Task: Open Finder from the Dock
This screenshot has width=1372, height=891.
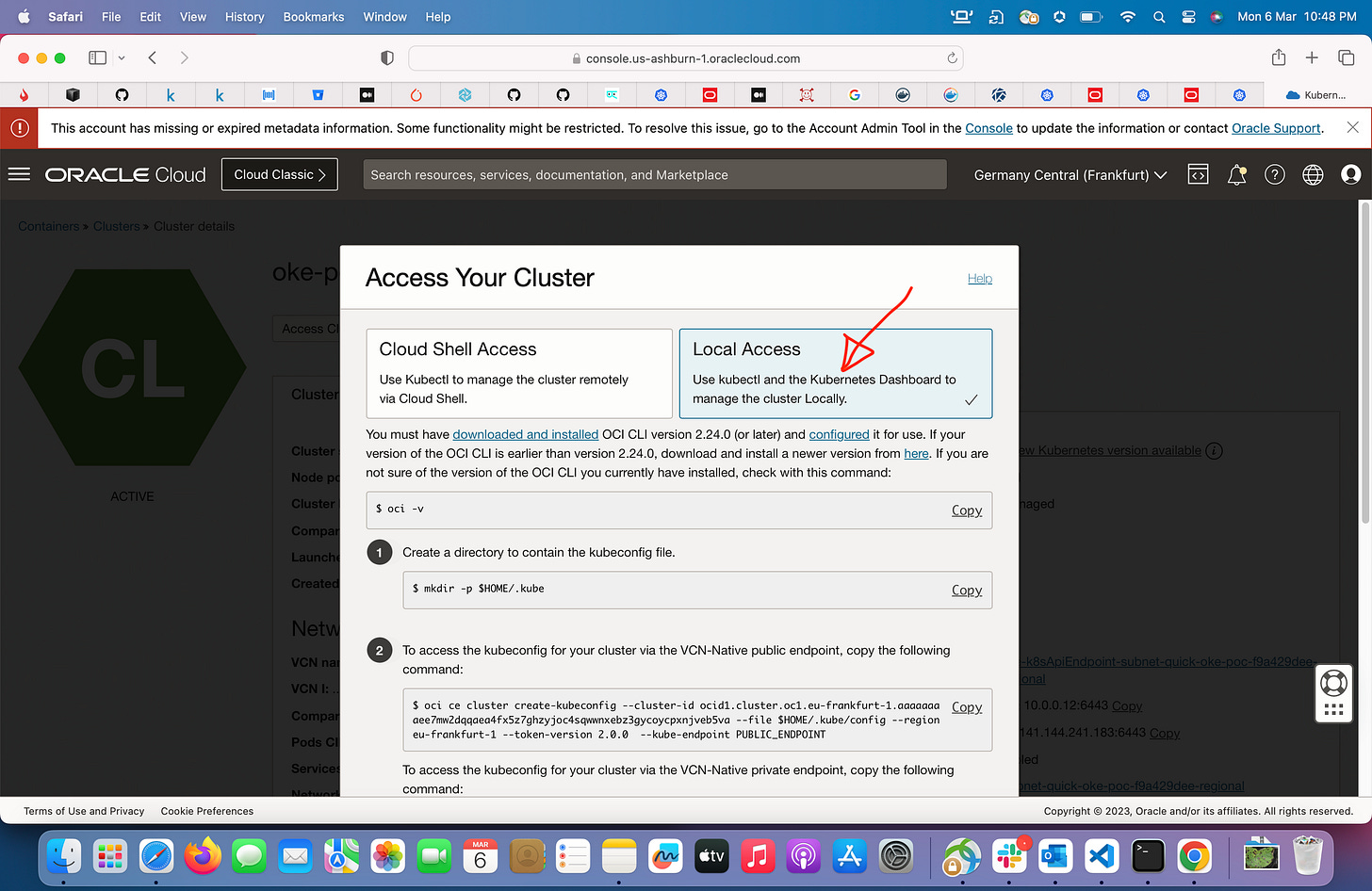Action: pyautogui.click(x=64, y=856)
